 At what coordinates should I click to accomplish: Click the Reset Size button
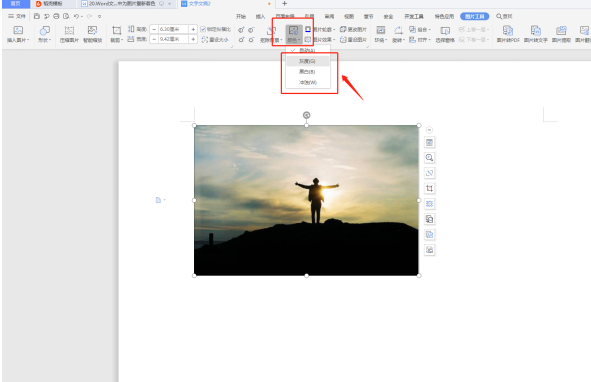215,39
